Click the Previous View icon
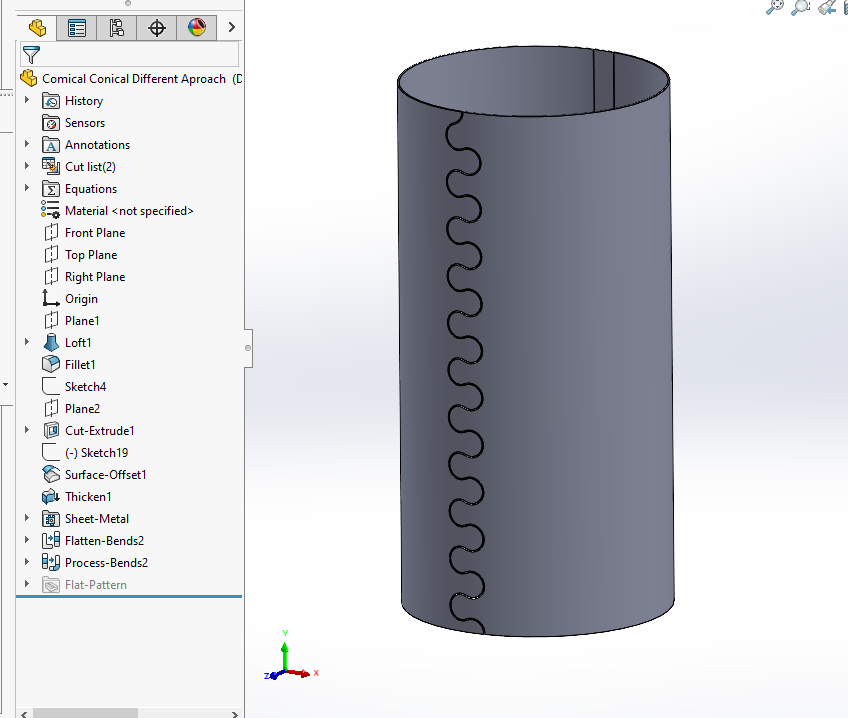Image resolution: width=848 pixels, height=718 pixels. 826,8
